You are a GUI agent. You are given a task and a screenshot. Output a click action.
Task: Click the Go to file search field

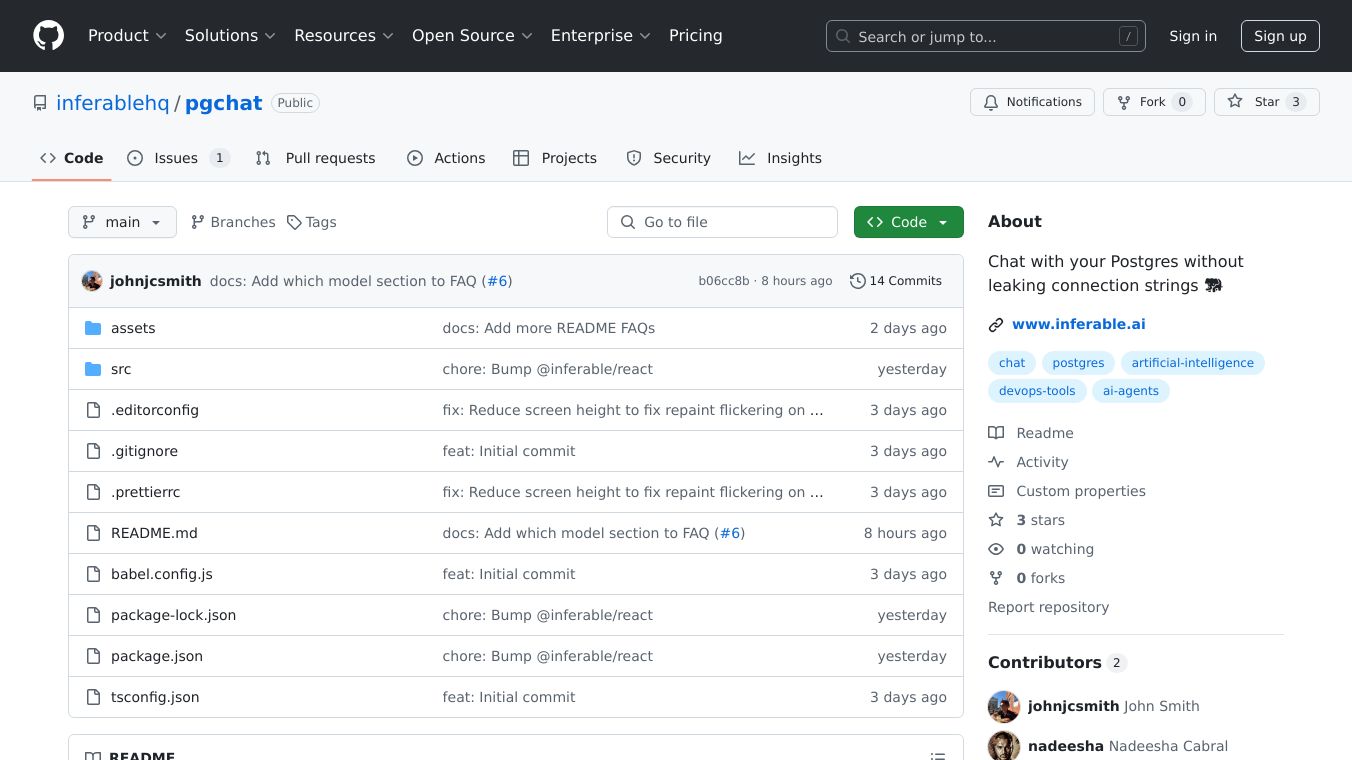click(722, 222)
